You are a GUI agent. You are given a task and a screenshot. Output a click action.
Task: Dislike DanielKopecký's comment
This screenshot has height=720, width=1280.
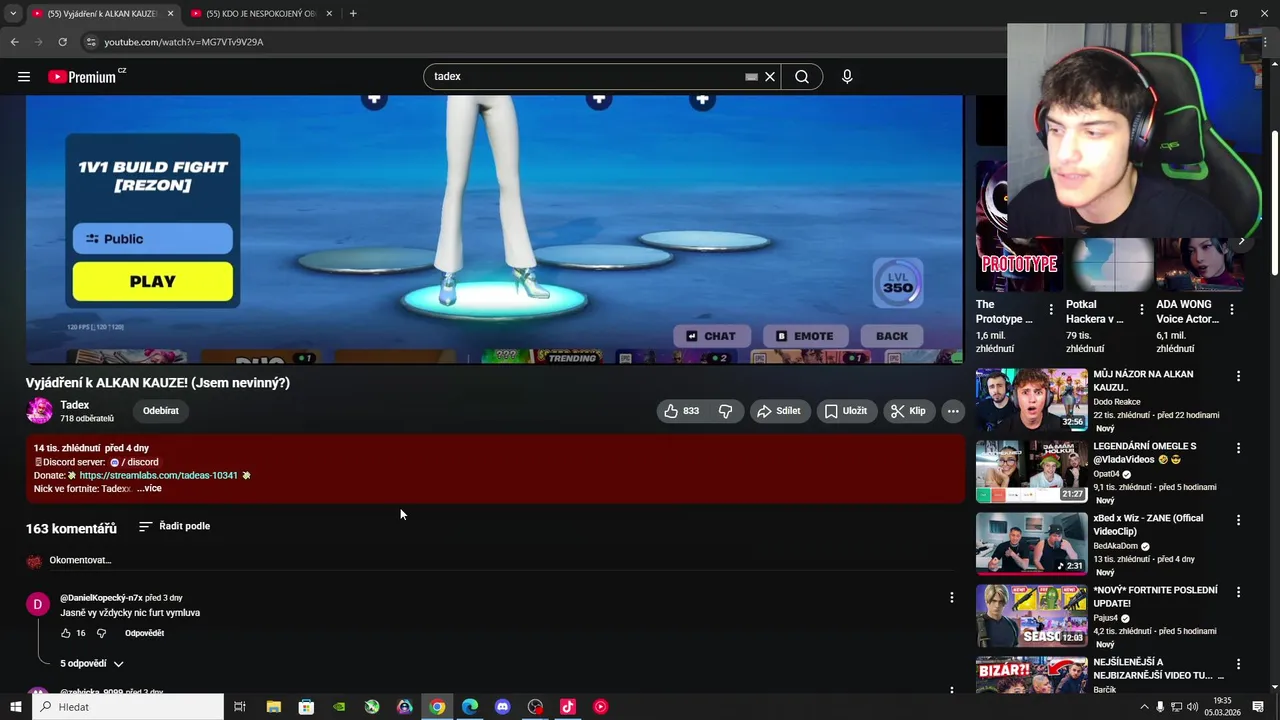click(x=101, y=633)
